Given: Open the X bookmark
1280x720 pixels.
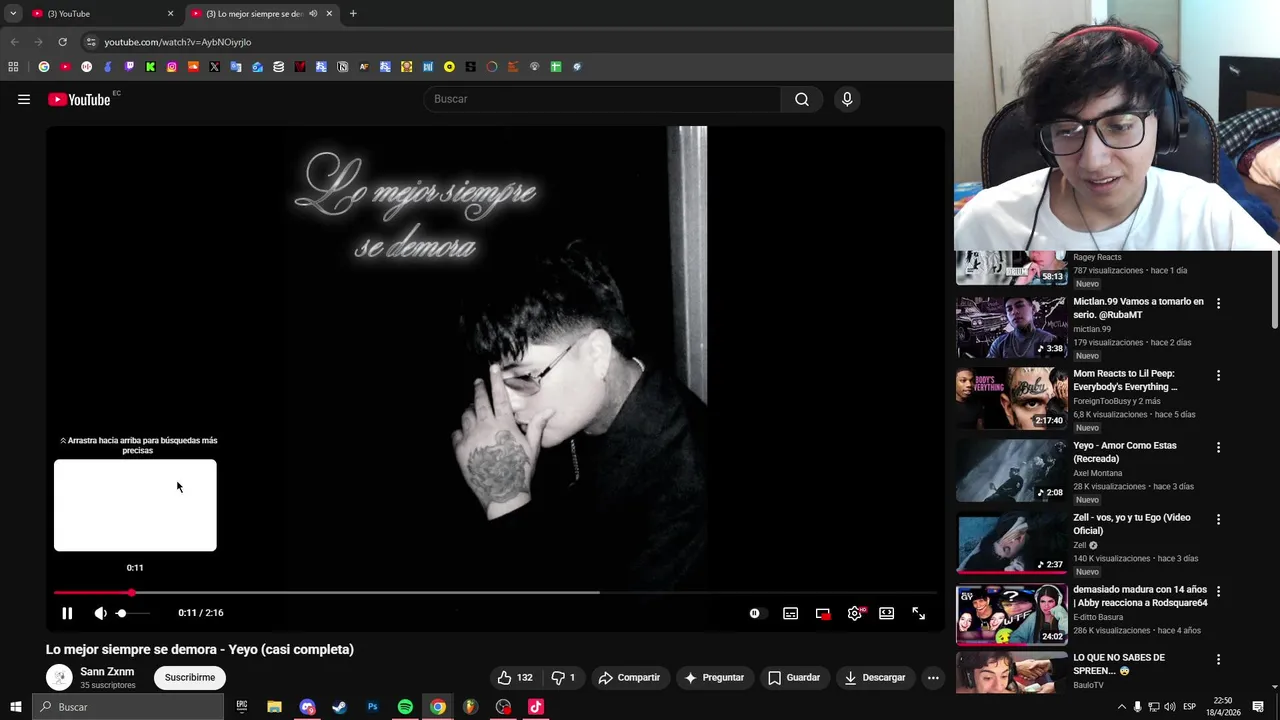Looking at the screenshot, I should coord(214,67).
